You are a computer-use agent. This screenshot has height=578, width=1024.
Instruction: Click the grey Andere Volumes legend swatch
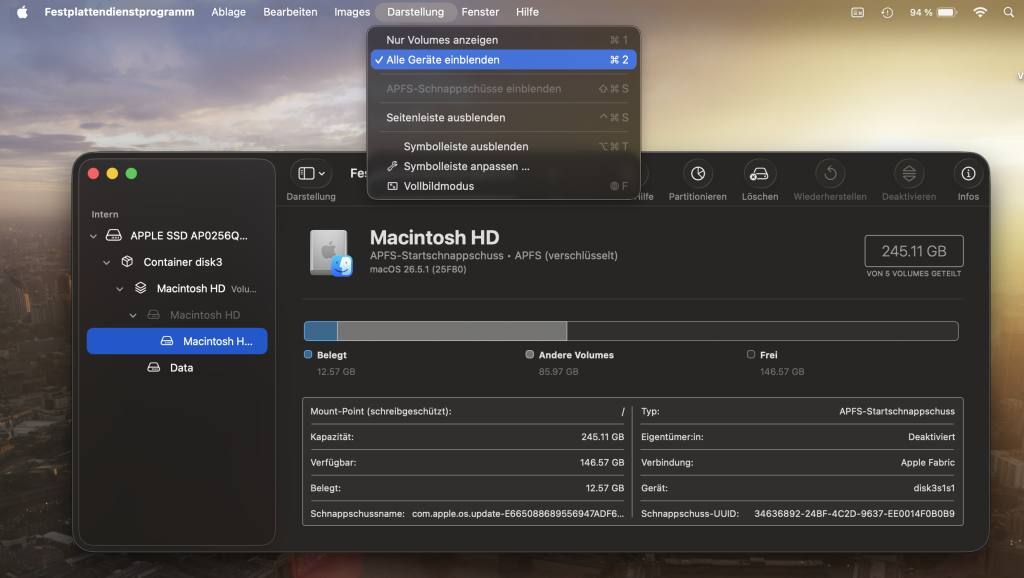(530, 355)
